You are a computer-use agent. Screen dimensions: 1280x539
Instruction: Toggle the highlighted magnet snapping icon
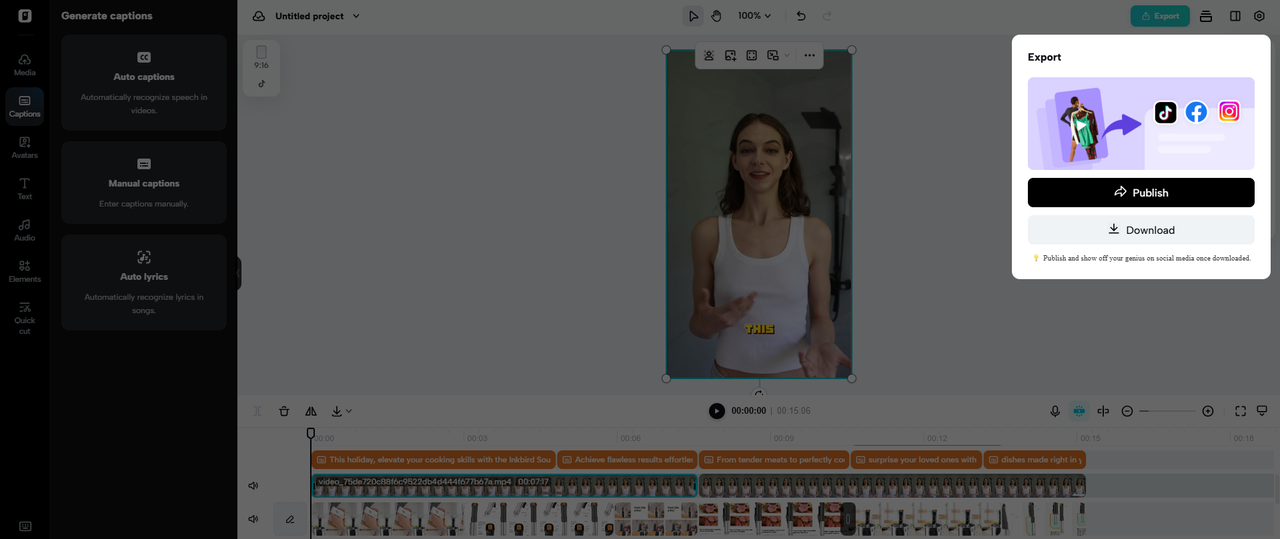(x=1079, y=411)
